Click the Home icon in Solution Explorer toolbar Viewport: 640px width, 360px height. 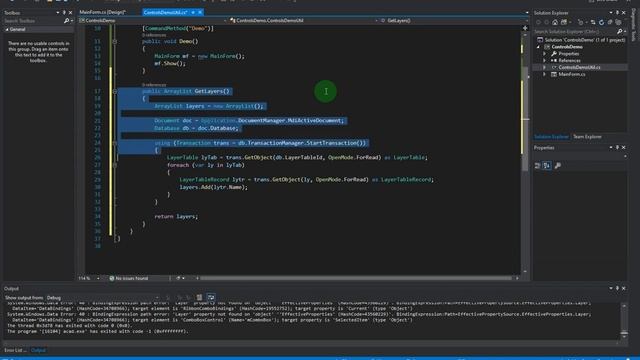point(555,22)
